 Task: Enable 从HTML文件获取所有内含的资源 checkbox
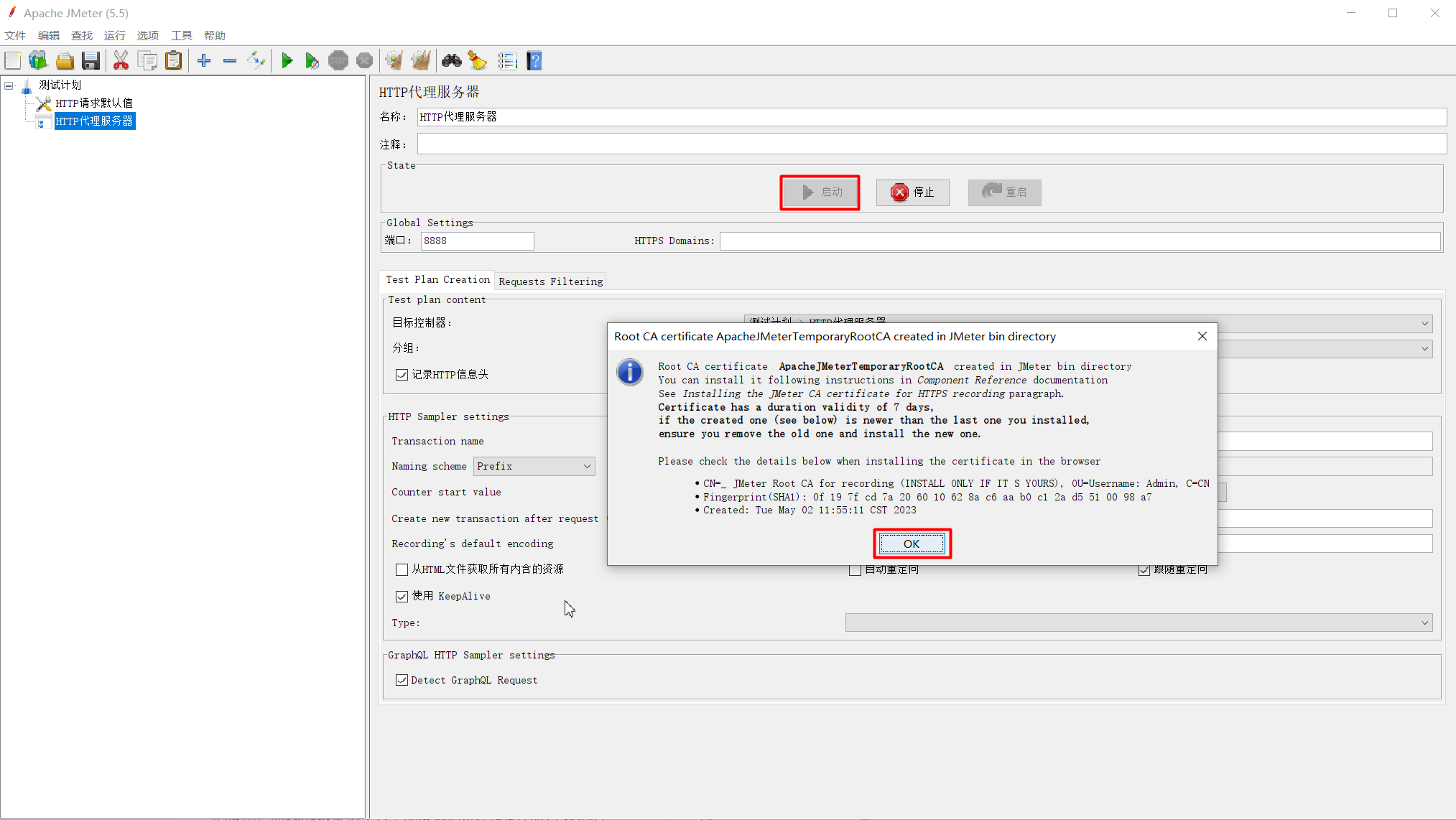point(402,569)
